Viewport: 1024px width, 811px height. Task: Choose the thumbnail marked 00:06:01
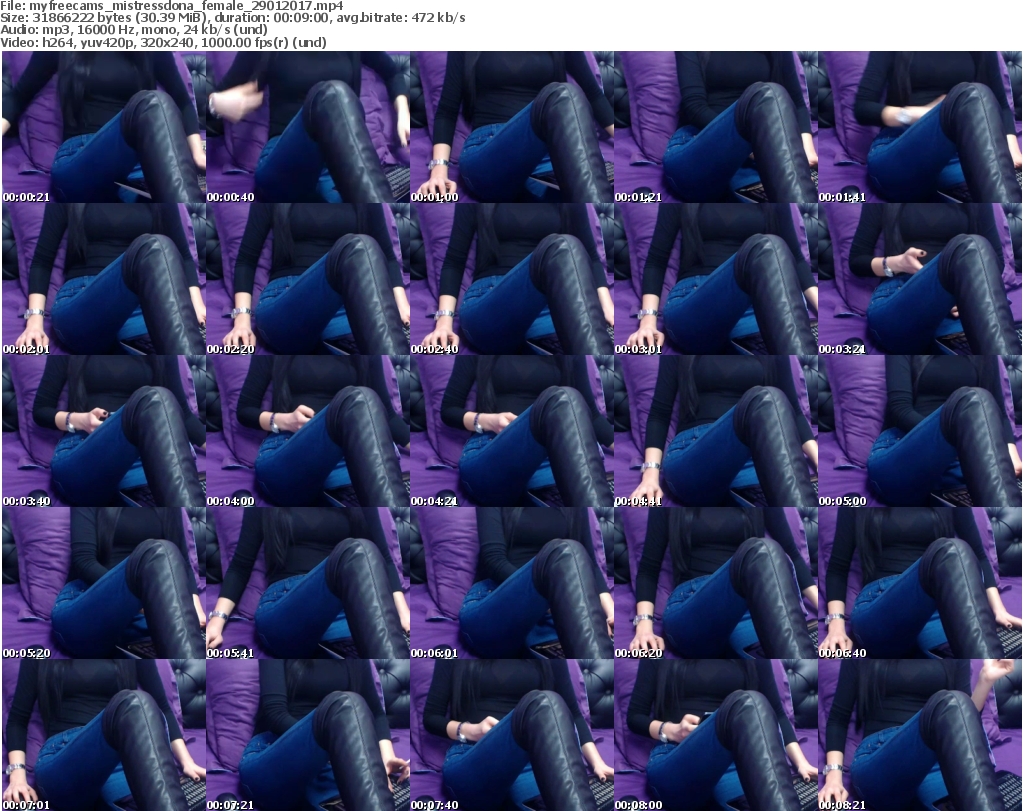pos(511,584)
